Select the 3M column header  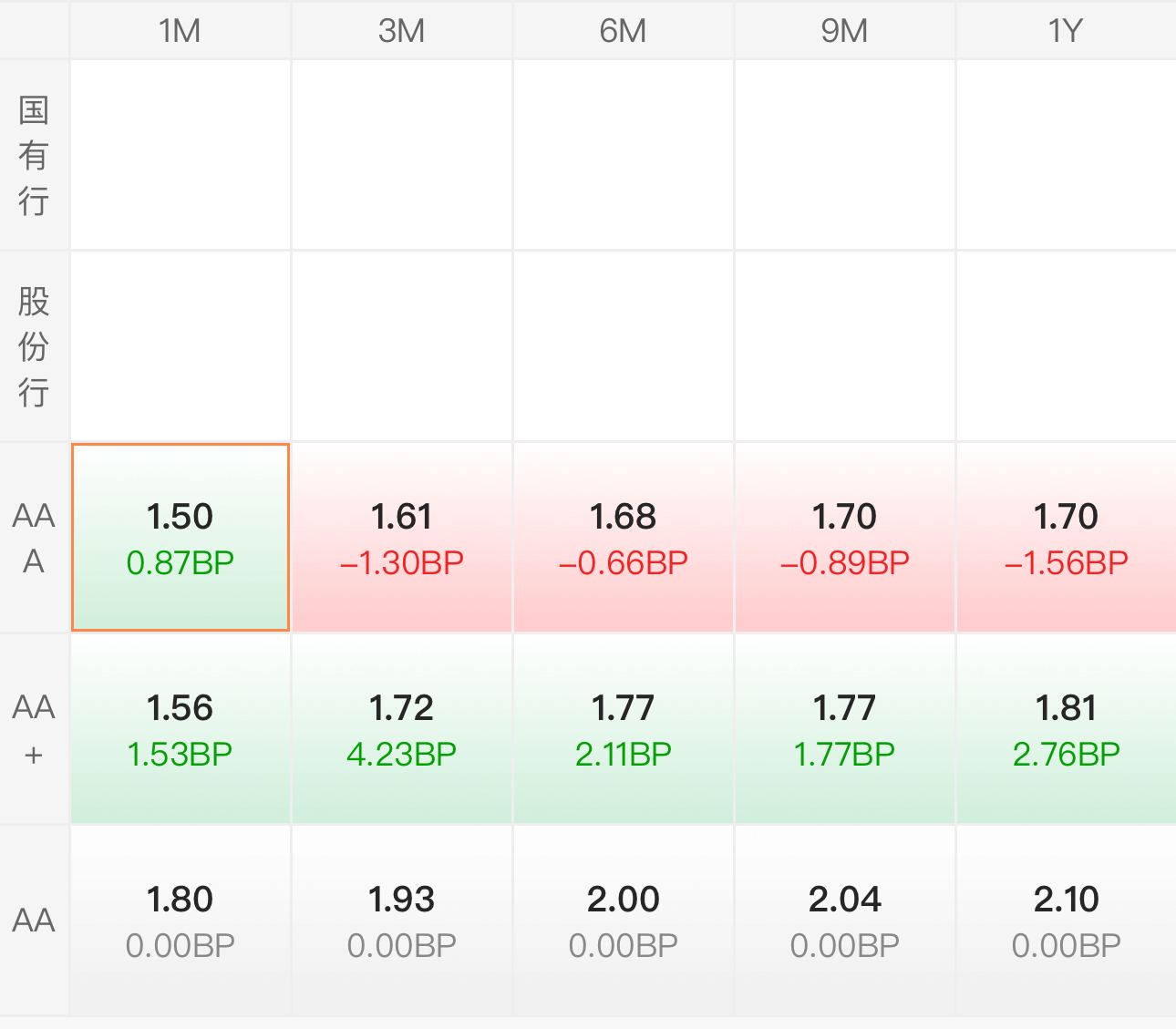401,31
